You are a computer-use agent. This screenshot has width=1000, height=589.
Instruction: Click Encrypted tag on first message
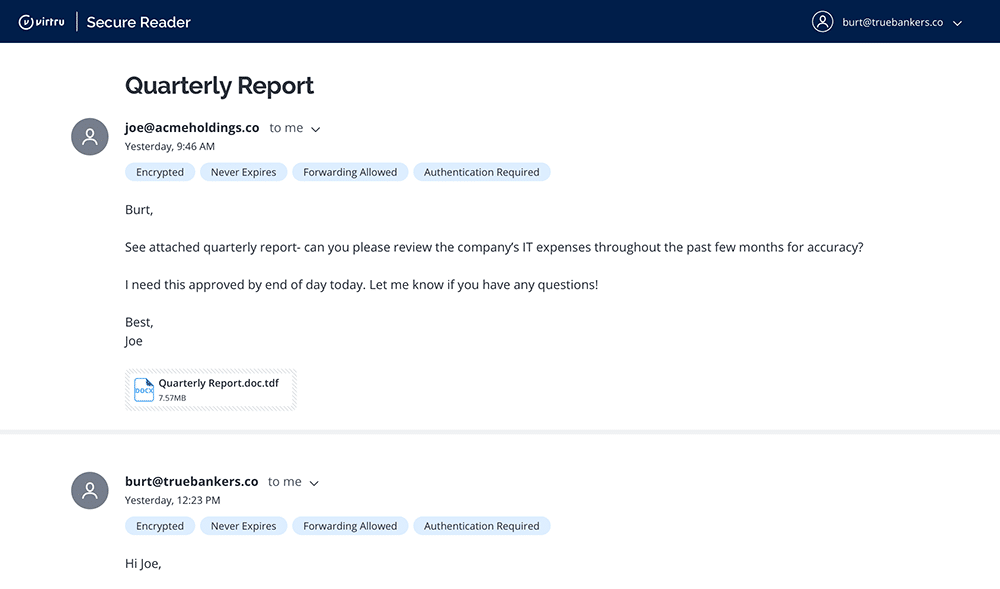pos(160,172)
